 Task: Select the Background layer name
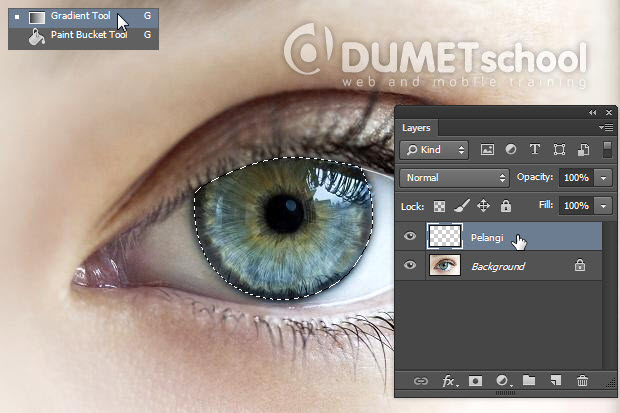(x=498, y=267)
